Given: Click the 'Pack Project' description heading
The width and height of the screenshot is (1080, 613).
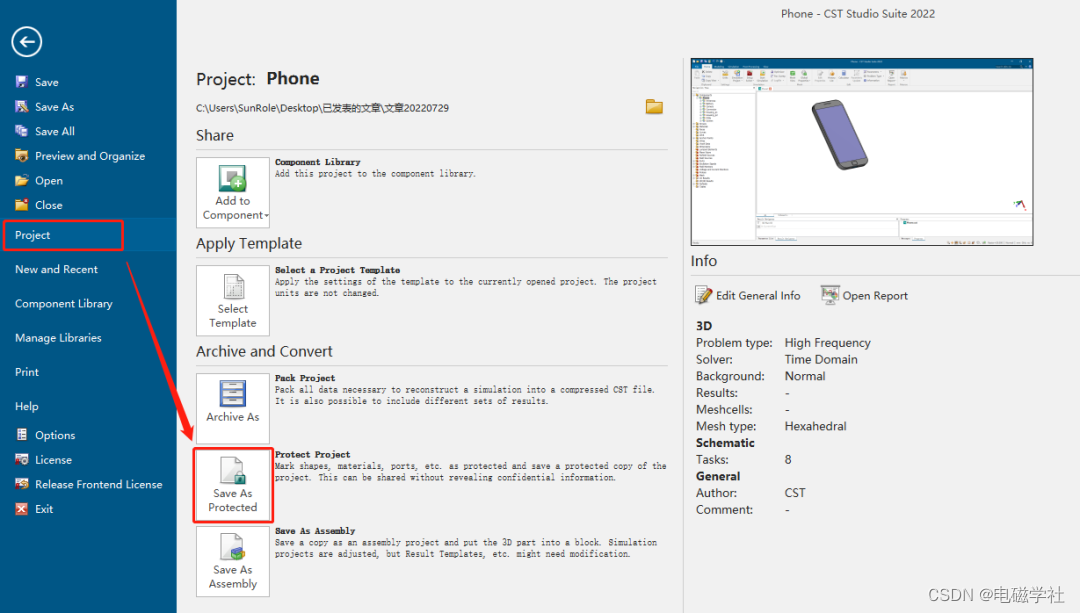Looking at the screenshot, I should coord(305,378).
